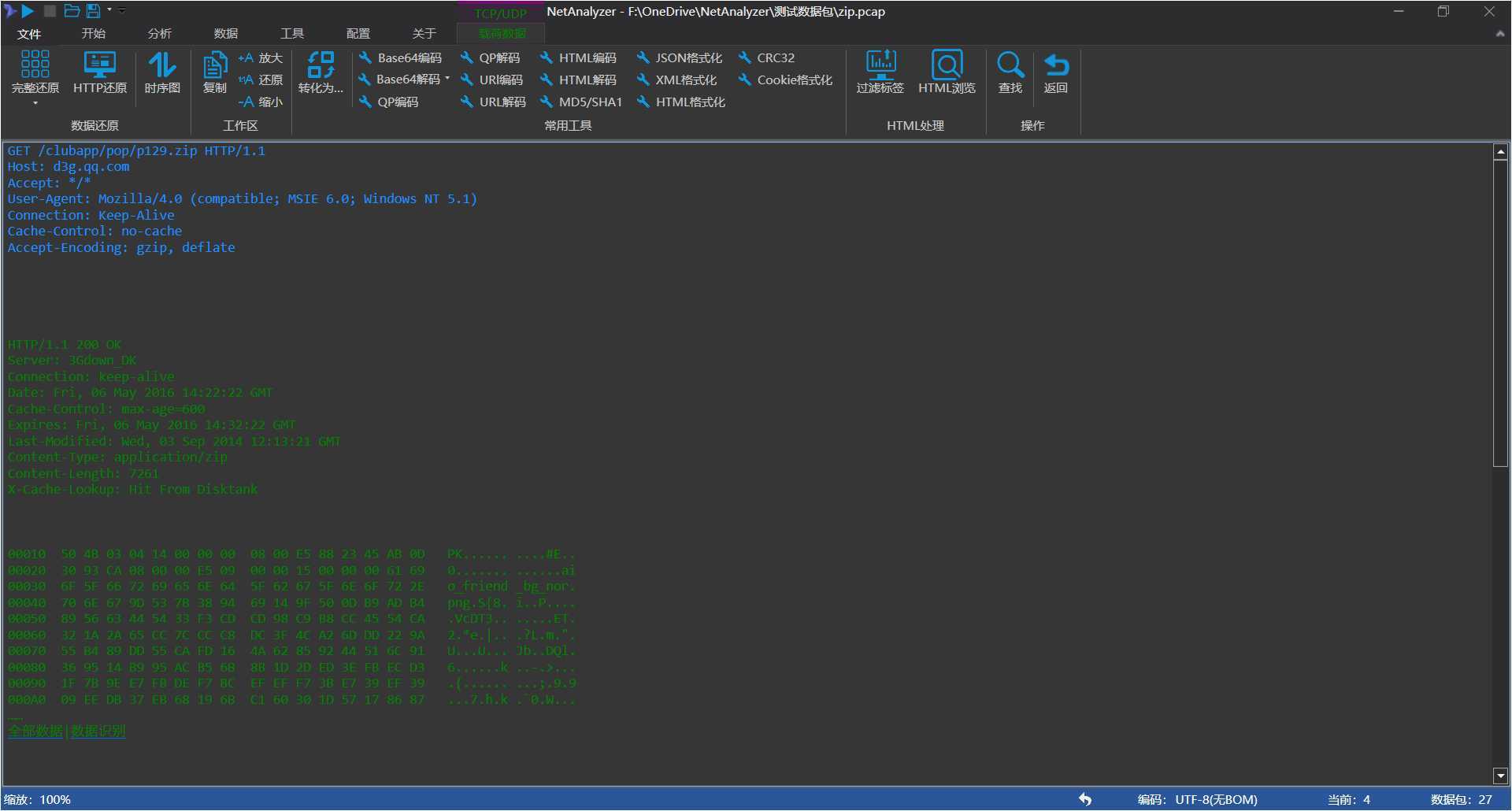Run JSON格式化 formatter
This screenshot has width=1512, height=811.
pyautogui.click(x=680, y=57)
